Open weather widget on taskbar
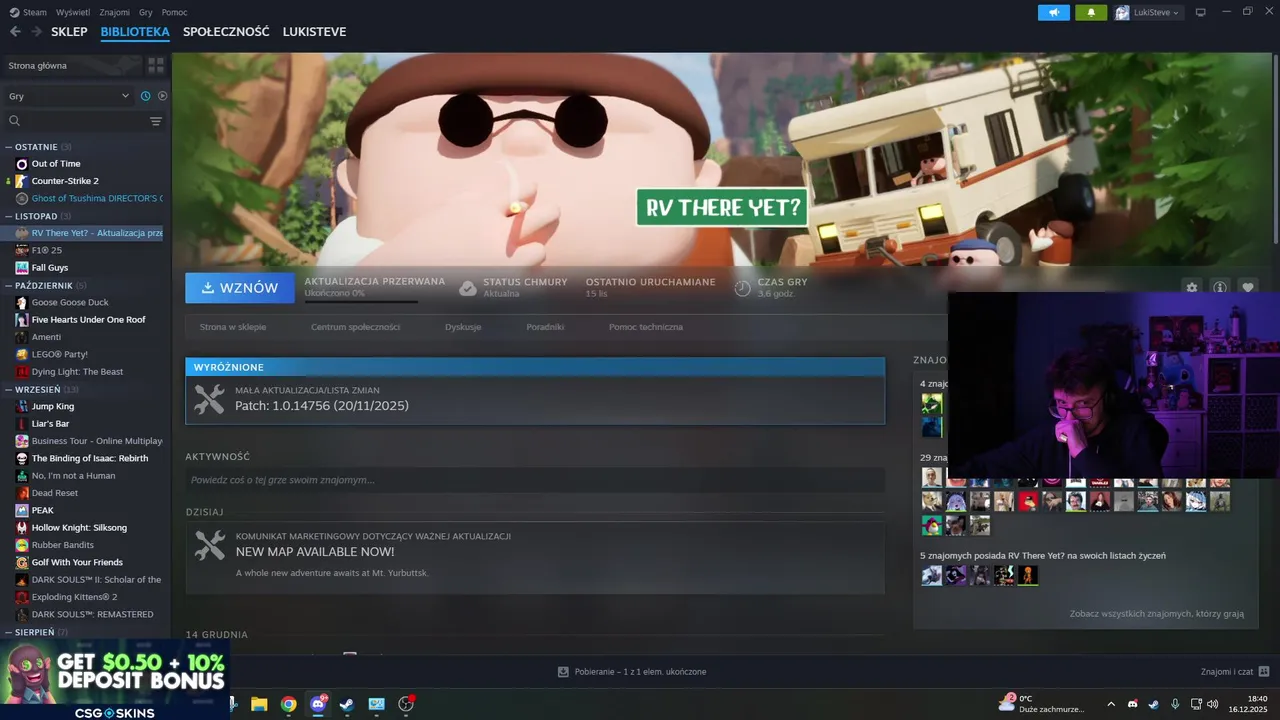 [1041, 704]
